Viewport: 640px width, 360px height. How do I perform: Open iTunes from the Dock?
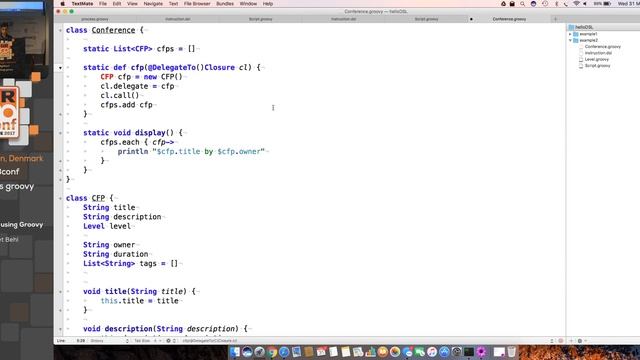click(x=432, y=352)
